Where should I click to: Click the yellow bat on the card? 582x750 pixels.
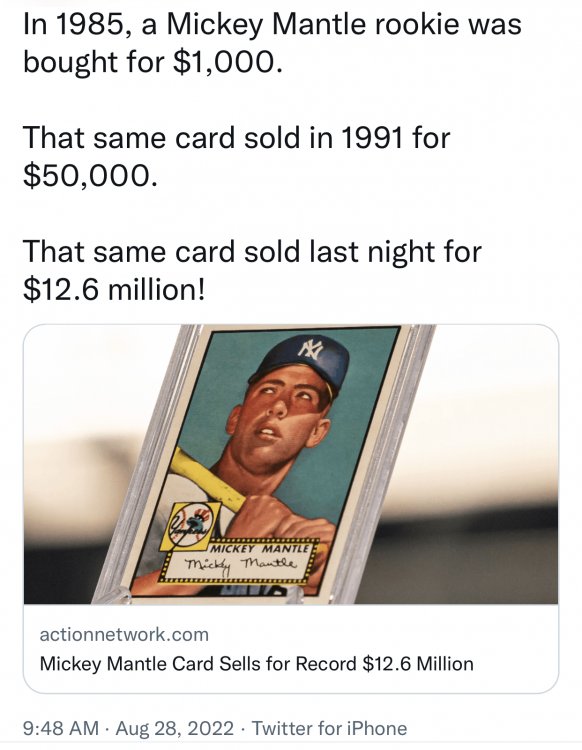(x=206, y=480)
